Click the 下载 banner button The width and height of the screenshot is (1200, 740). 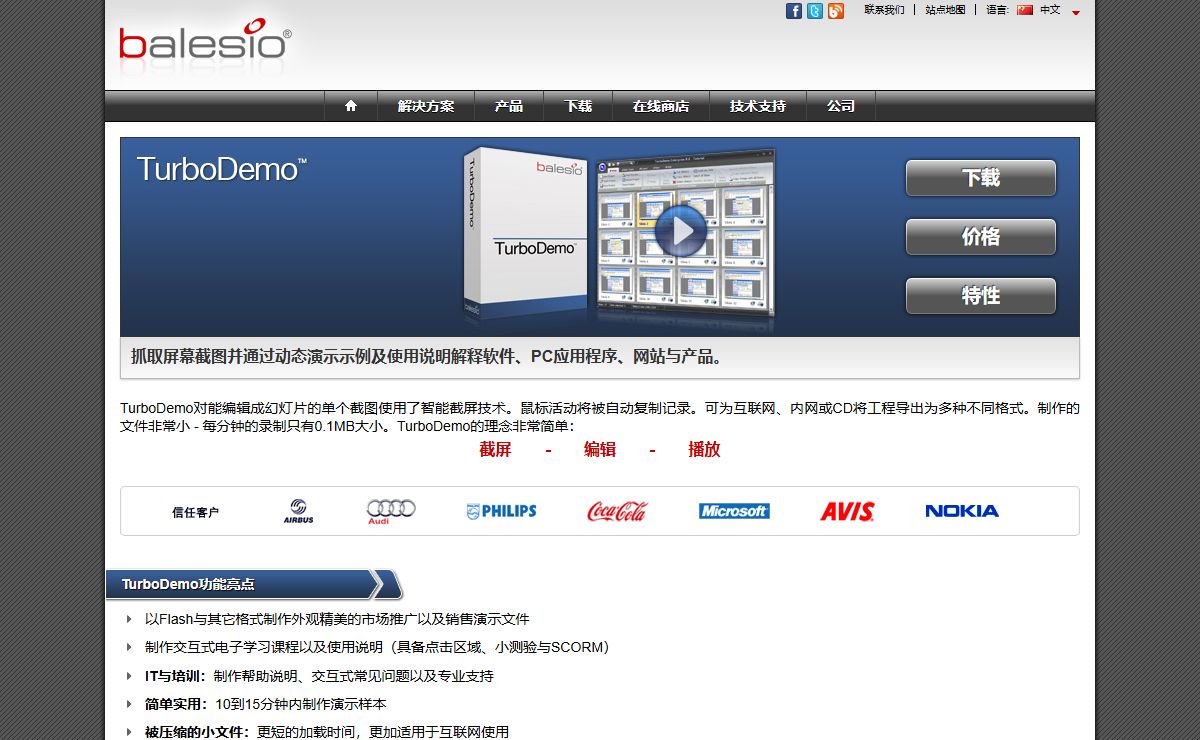pyautogui.click(x=981, y=178)
